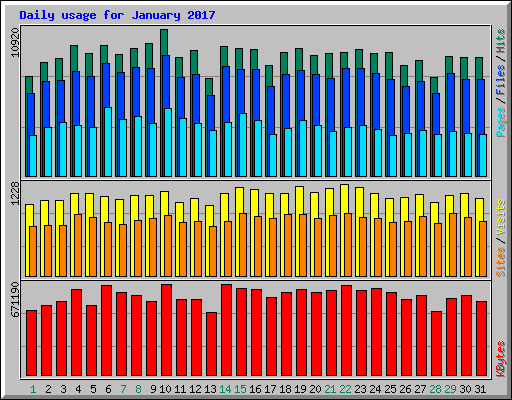Click the 10920 hits axis value
This screenshot has height=400, width=512.
coord(15,42)
